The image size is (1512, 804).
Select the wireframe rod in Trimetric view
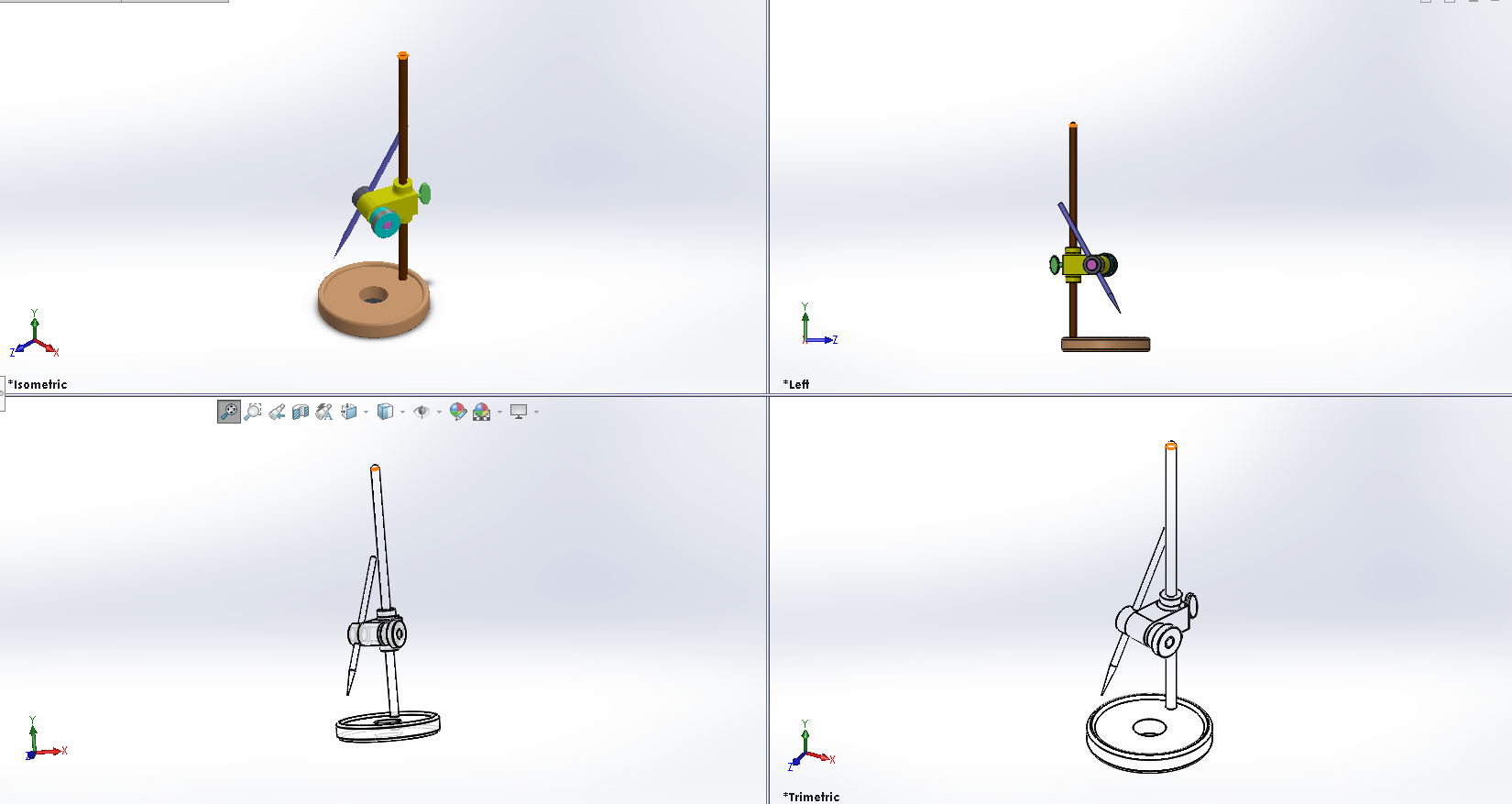coord(1170,513)
